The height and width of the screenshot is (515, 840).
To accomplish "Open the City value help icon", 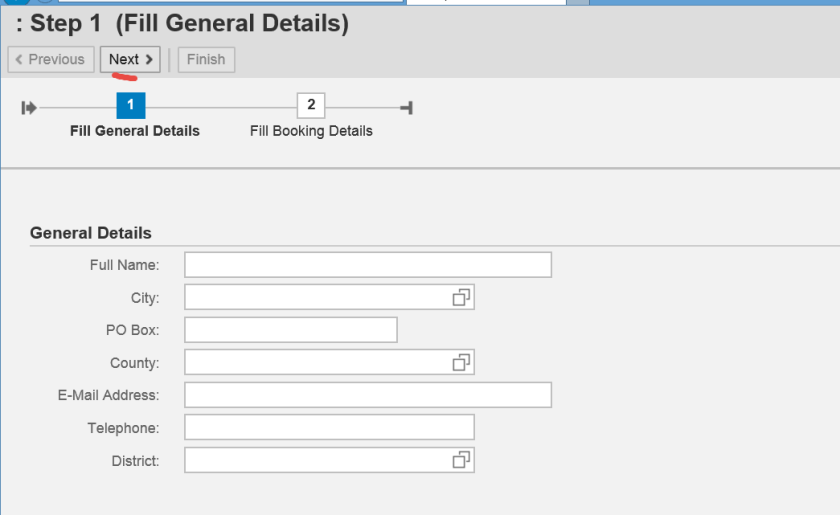I will 461,297.
